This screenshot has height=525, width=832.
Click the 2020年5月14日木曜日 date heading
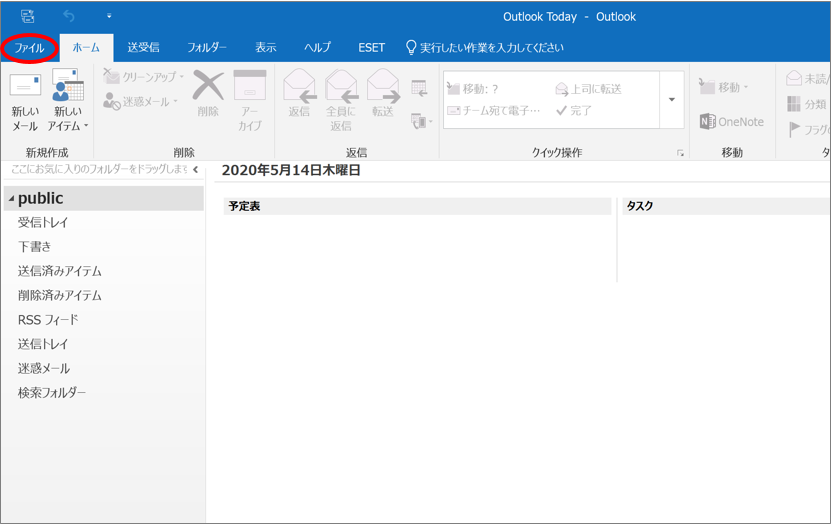(291, 170)
